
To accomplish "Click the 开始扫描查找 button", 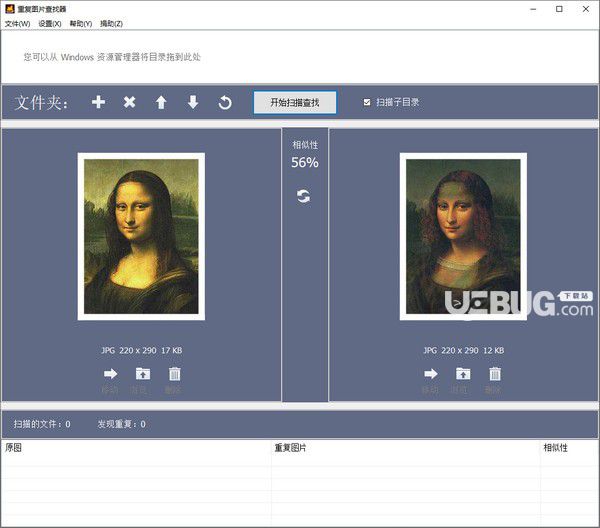I will click(x=295, y=102).
